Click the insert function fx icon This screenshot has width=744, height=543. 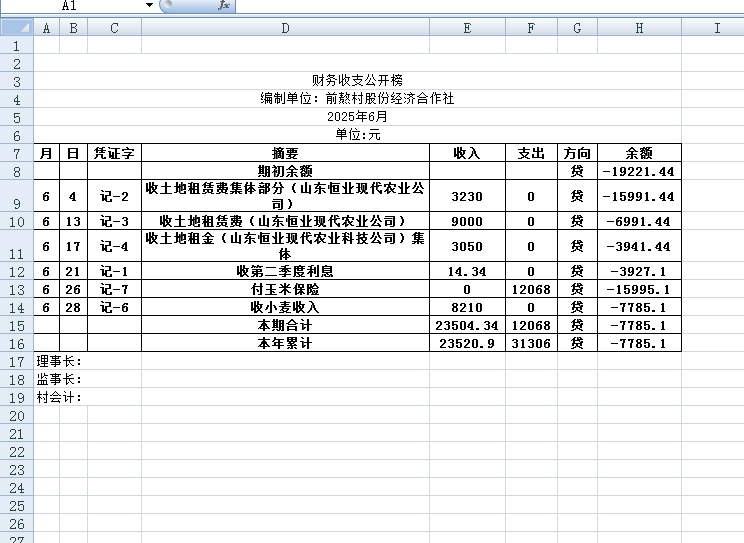224,6
